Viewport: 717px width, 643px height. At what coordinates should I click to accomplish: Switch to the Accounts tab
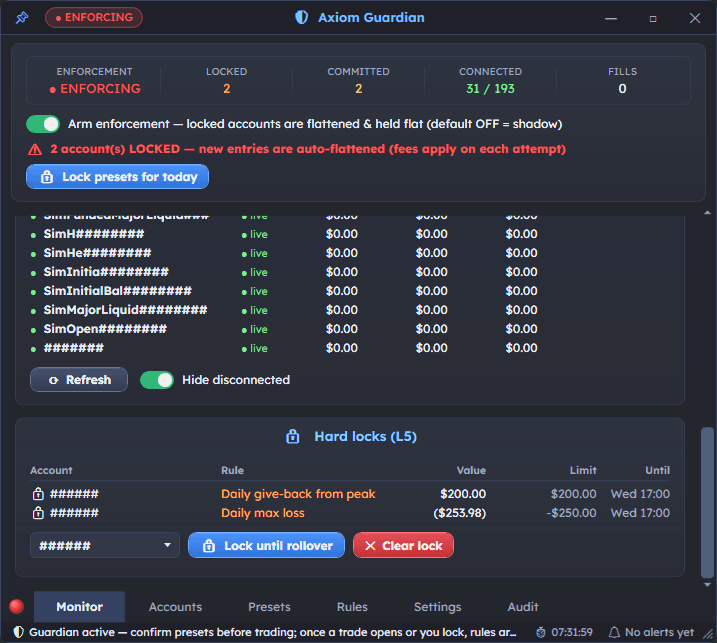point(175,607)
